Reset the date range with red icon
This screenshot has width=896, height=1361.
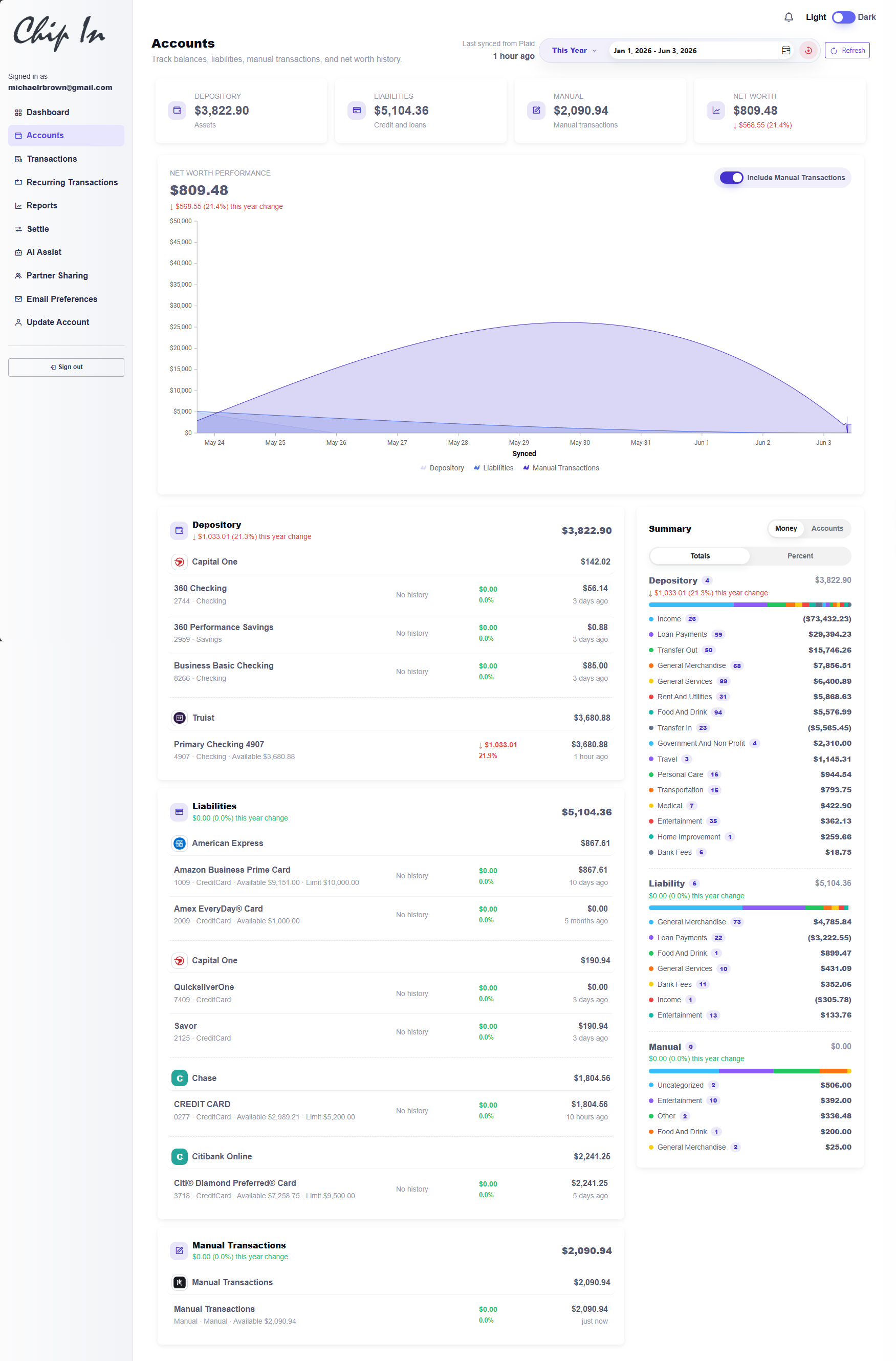click(x=808, y=50)
